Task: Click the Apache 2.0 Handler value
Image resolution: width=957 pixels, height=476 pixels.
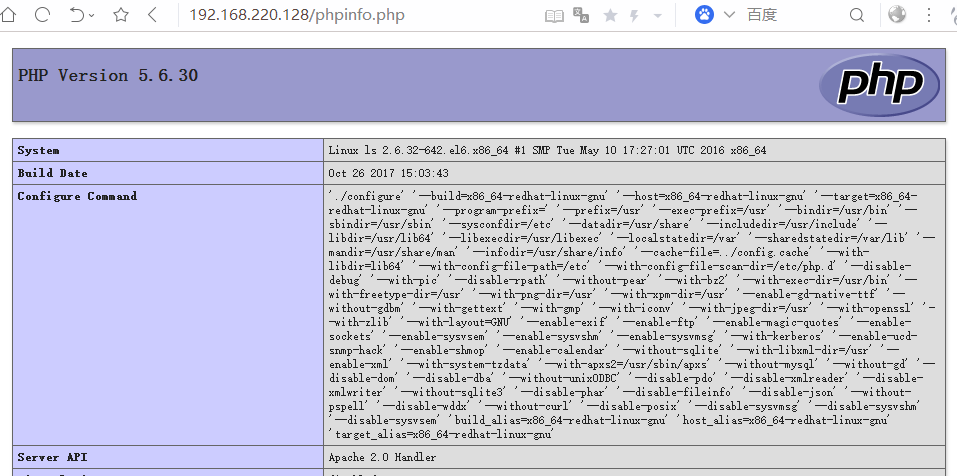Action: pos(382,458)
